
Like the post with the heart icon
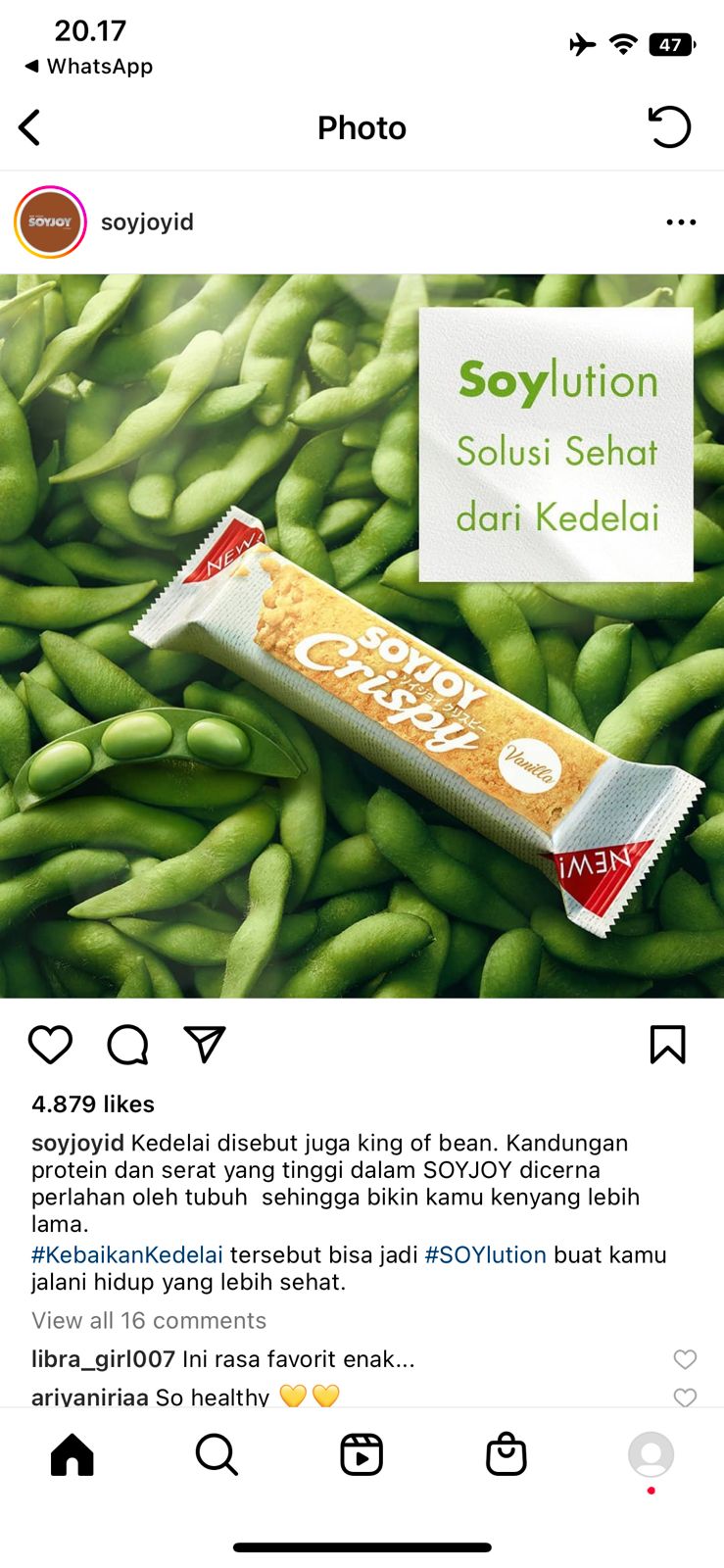pos(50,1045)
